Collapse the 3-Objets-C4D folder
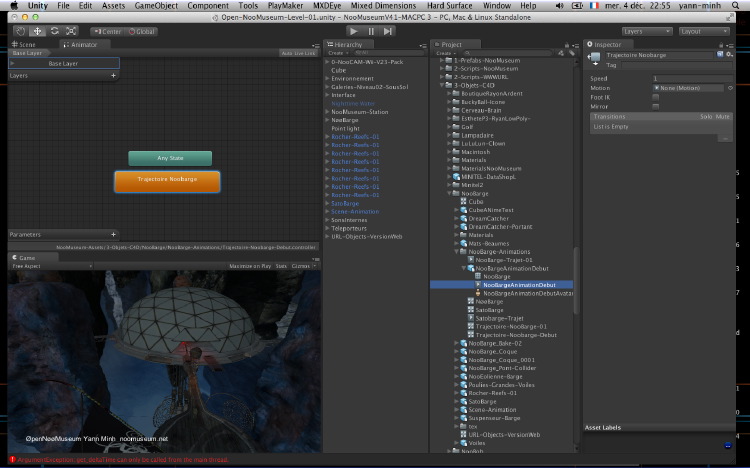 (442, 85)
